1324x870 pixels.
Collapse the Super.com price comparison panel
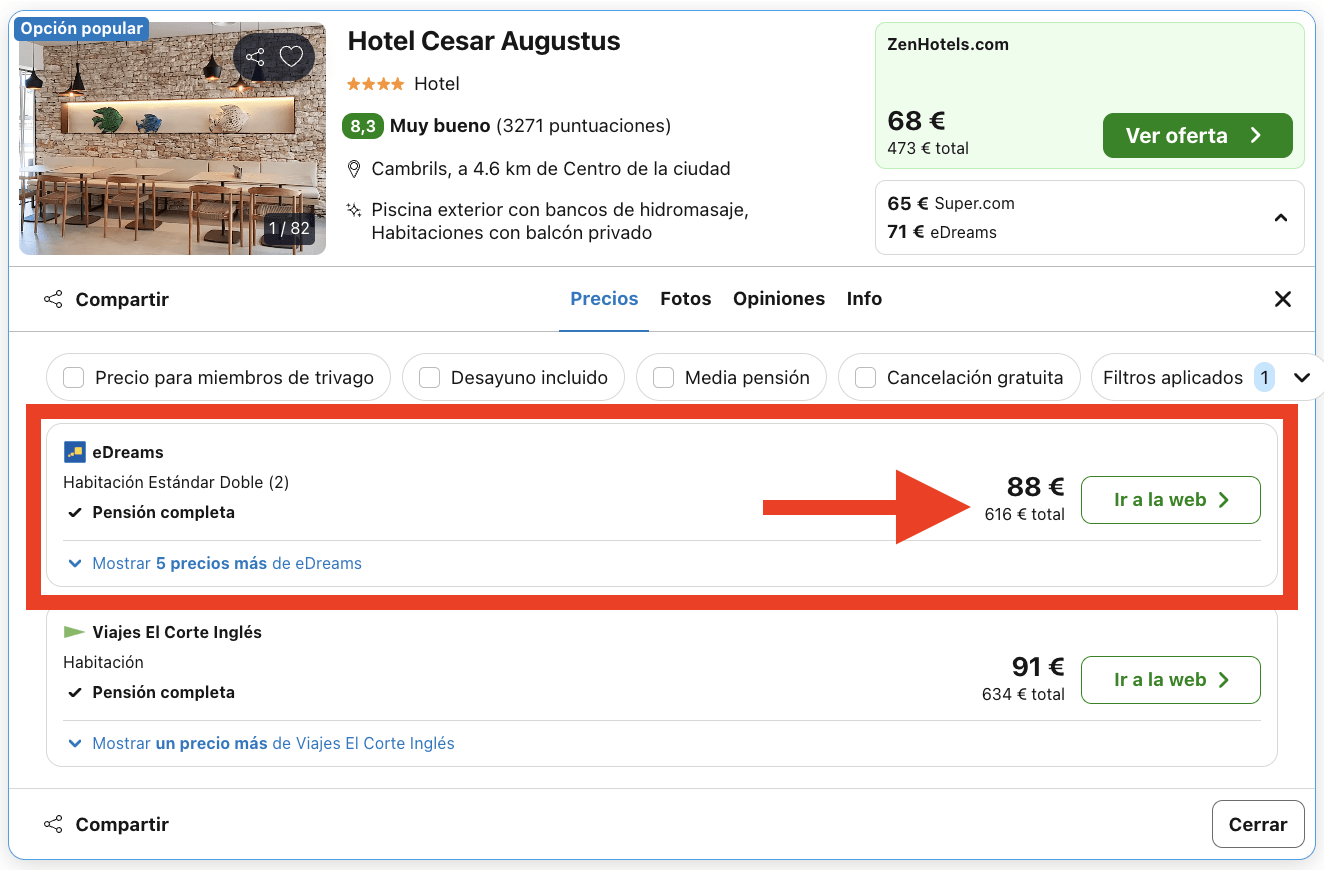[x=1281, y=216]
